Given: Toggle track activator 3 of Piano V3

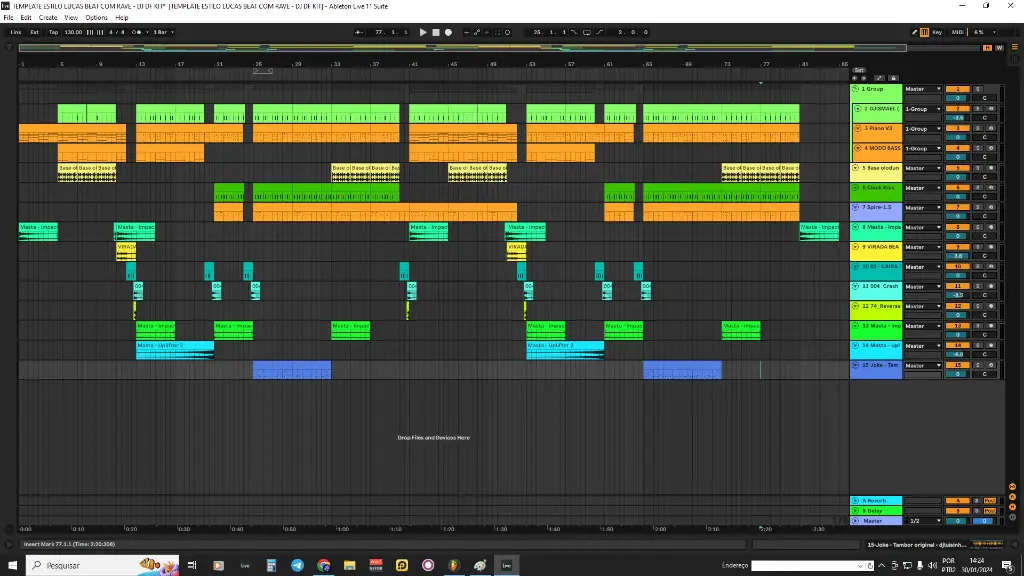Looking at the screenshot, I should click(958, 129).
